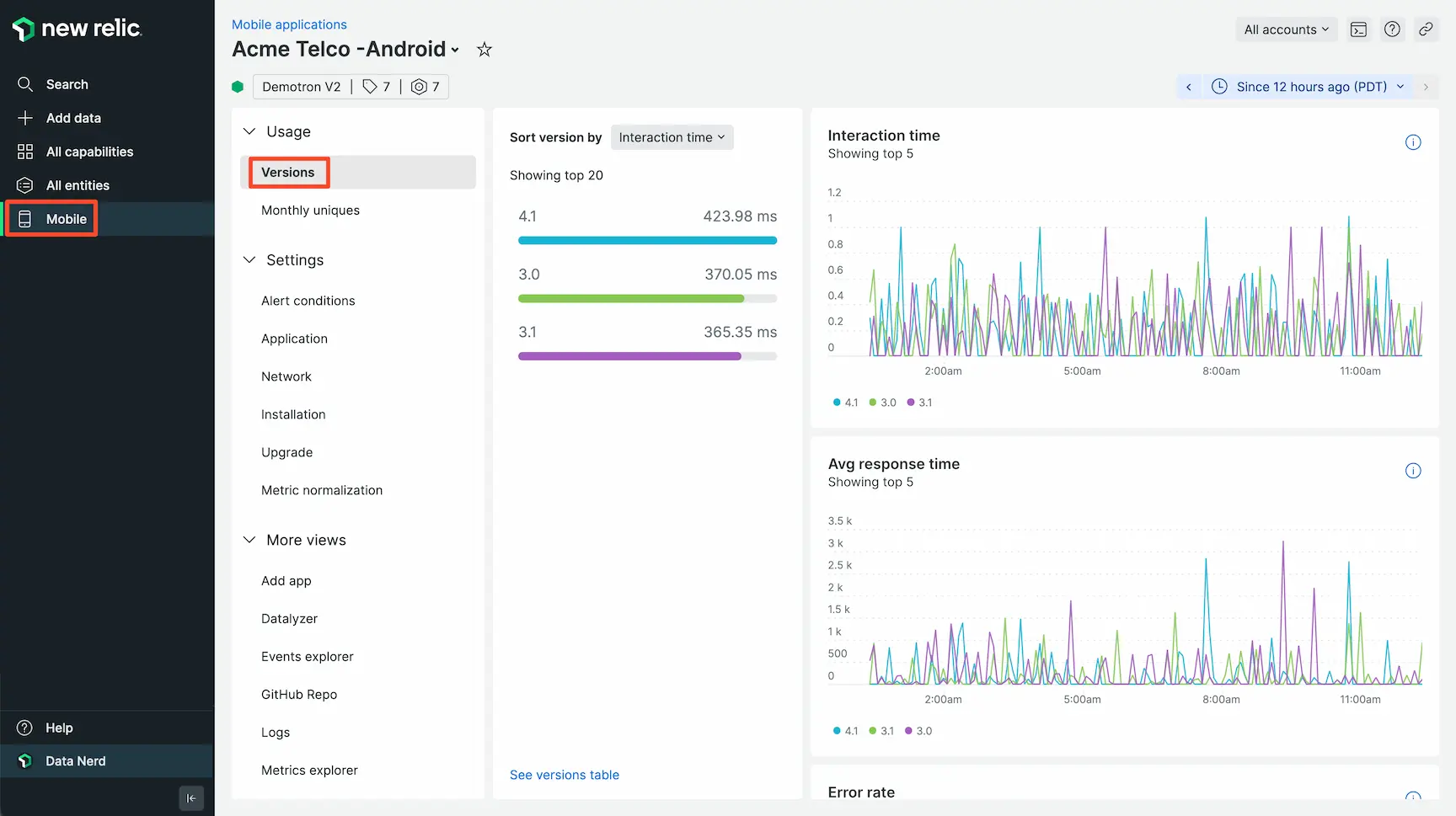Star Acme Telco -Android as favorite
This screenshot has width=1456, height=816.
point(484,50)
